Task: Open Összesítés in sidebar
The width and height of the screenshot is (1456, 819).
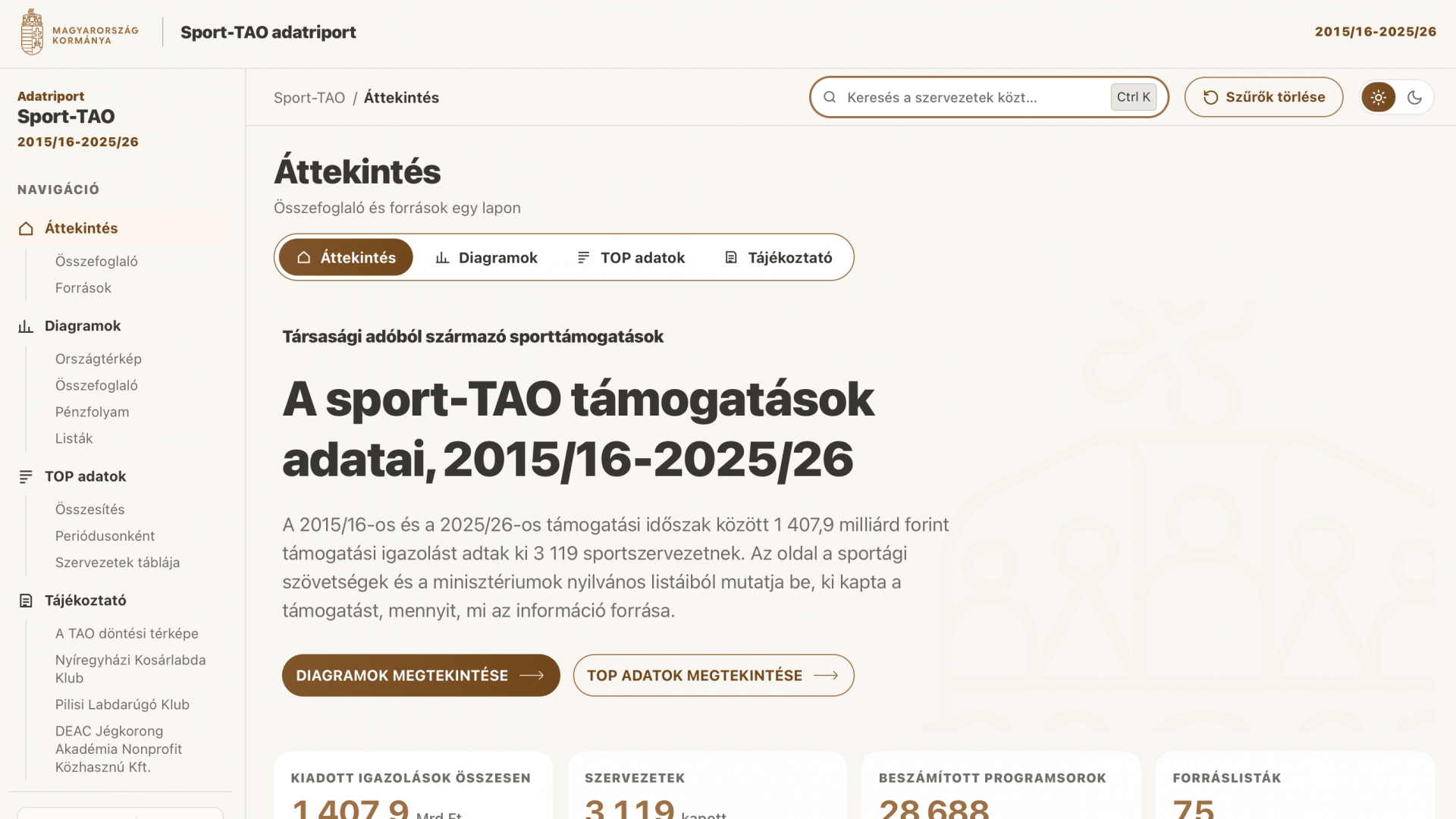Action: click(89, 510)
